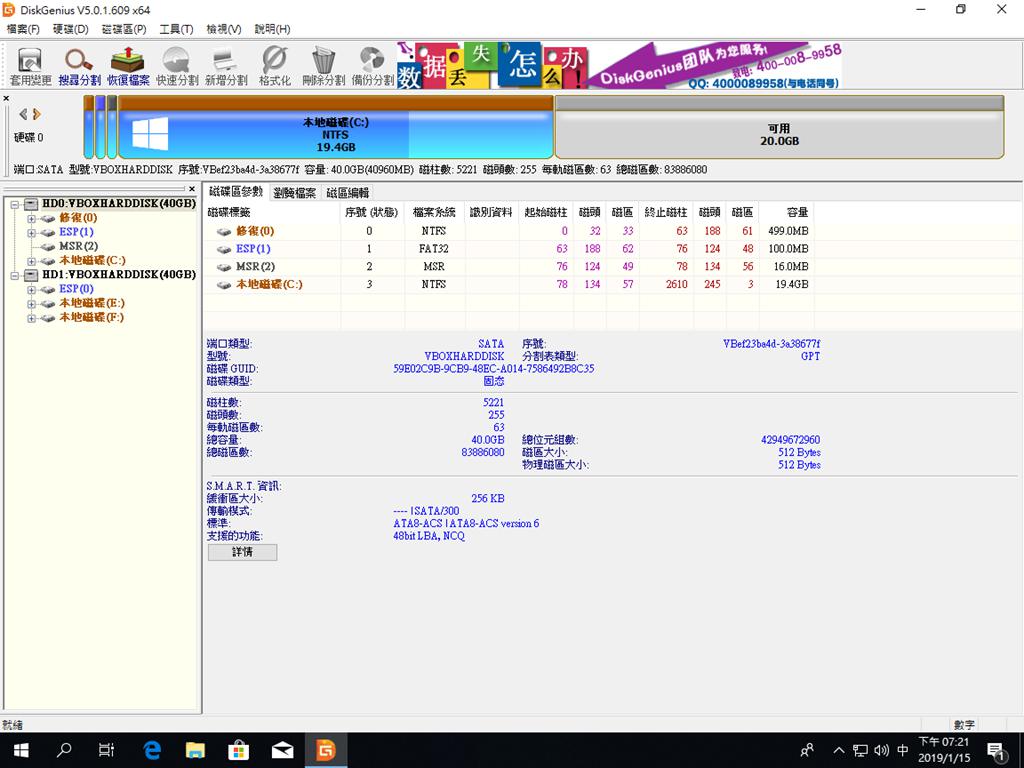This screenshot has height=768, width=1024.
Task: Close the disk tree pane
Action: point(191,189)
